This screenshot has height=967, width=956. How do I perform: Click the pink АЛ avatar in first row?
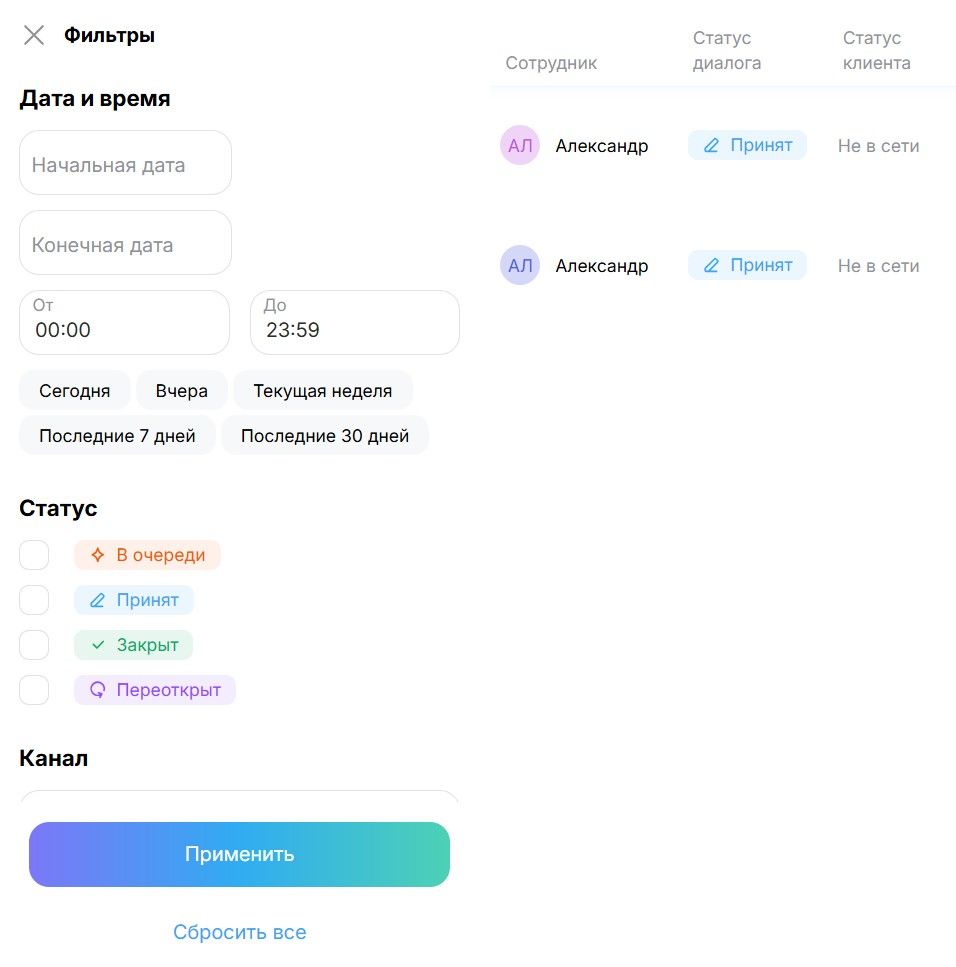tap(520, 146)
